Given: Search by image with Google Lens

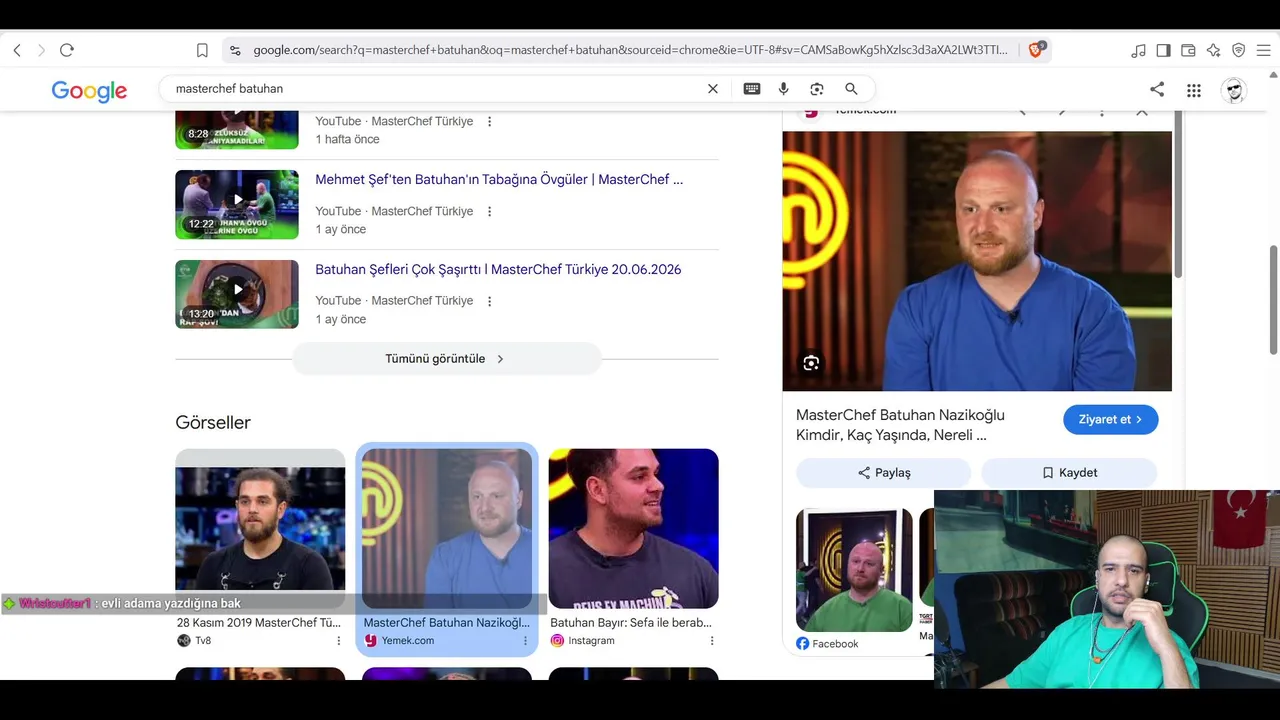Looking at the screenshot, I should (x=817, y=89).
